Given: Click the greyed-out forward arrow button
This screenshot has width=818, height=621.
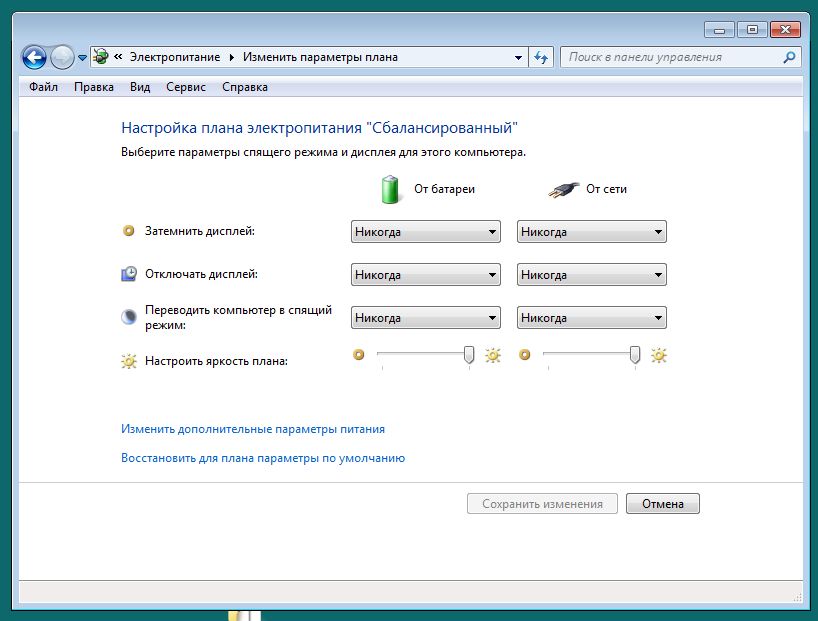Looking at the screenshot, I should [x=62, y=57].
